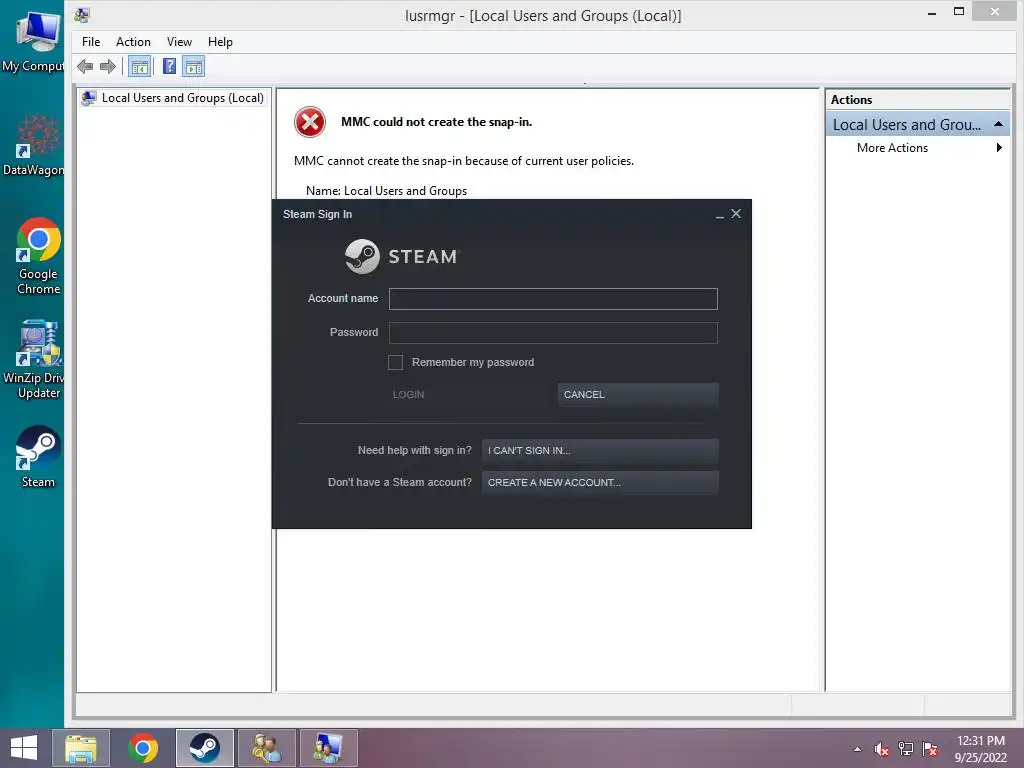Tick the Remember my password checkbox
Viewport: 1024px width, 768px height.
[395, 362]
